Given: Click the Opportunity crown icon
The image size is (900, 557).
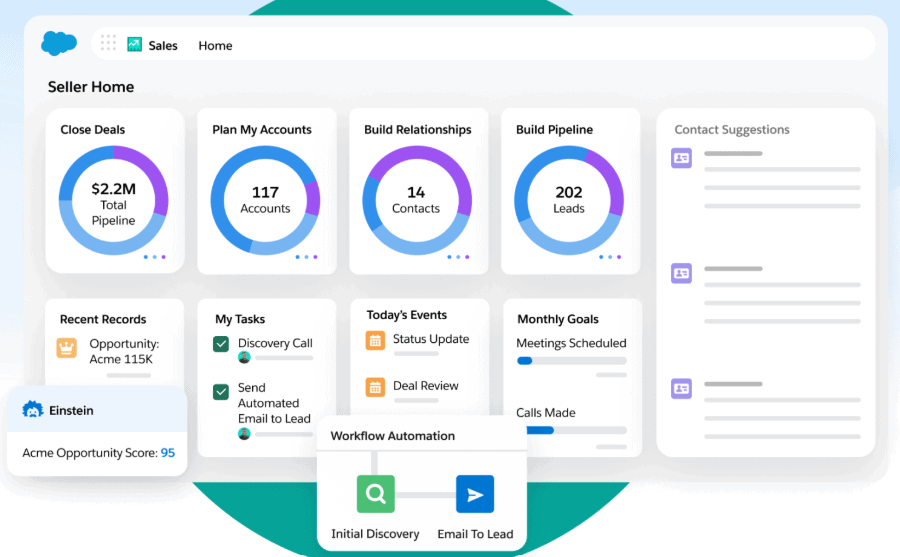Looking at the screenshot, I should click(67, 348).
